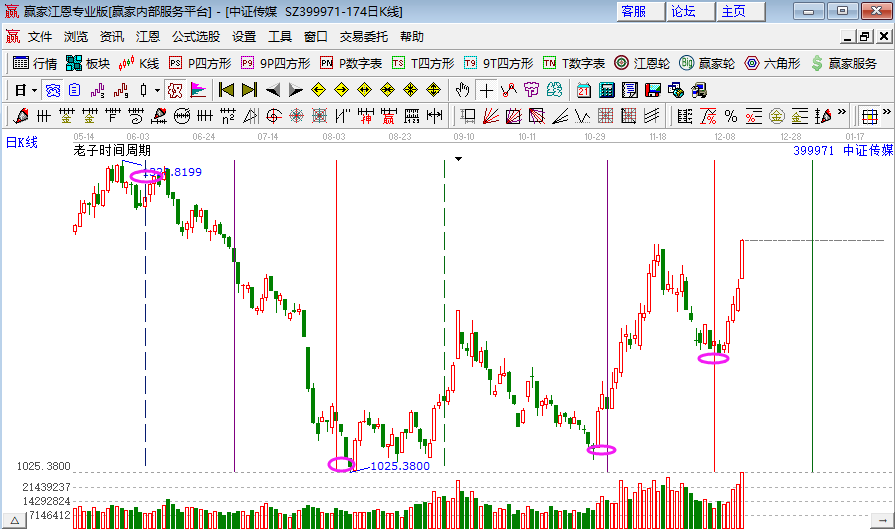Click the red 赢 ruler icon
The height and width of the screenshot is (529, 895).
(388, 116)
